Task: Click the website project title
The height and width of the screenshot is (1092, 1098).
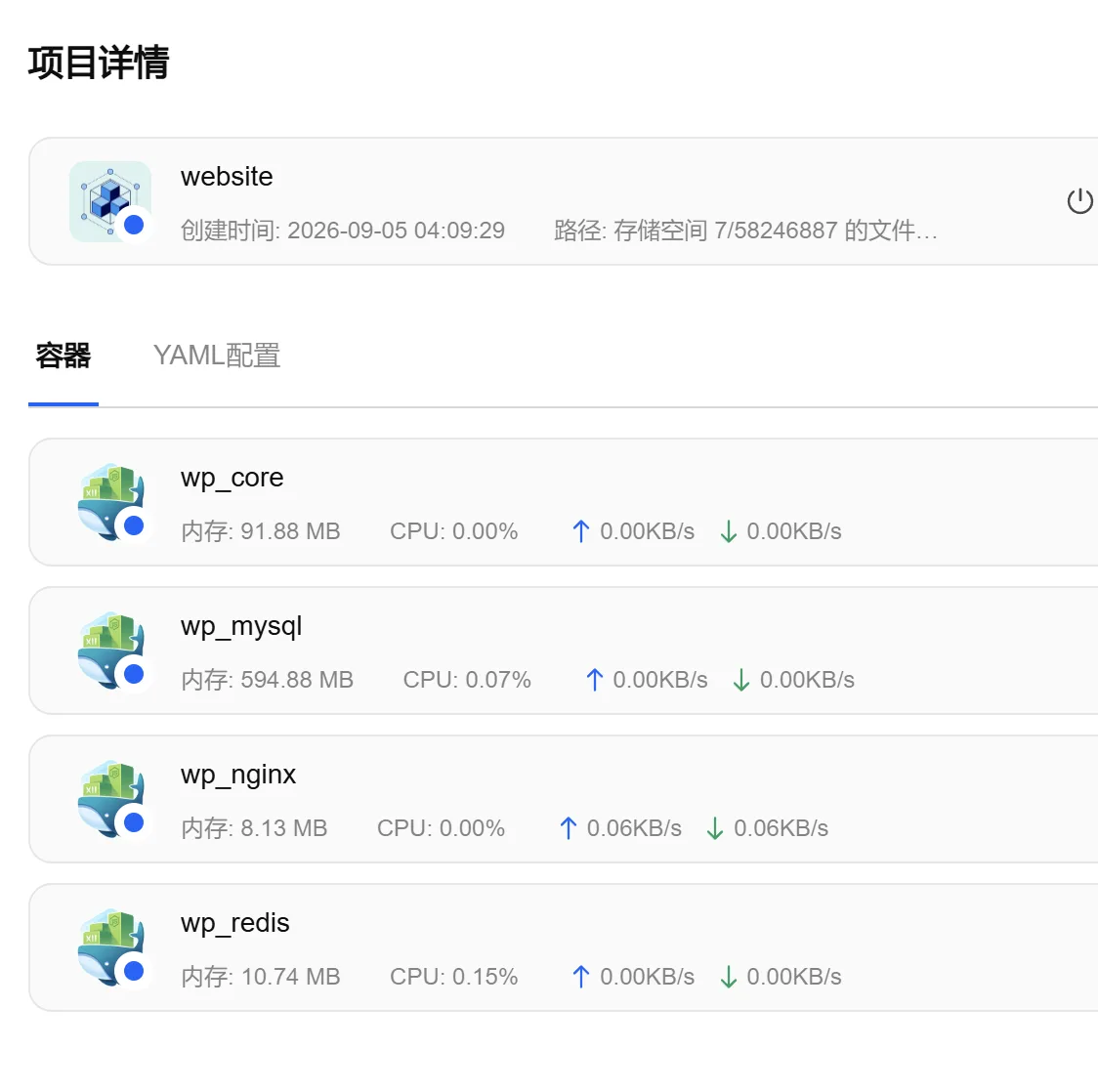Action: pyautogui.click(x=227, y=177)
